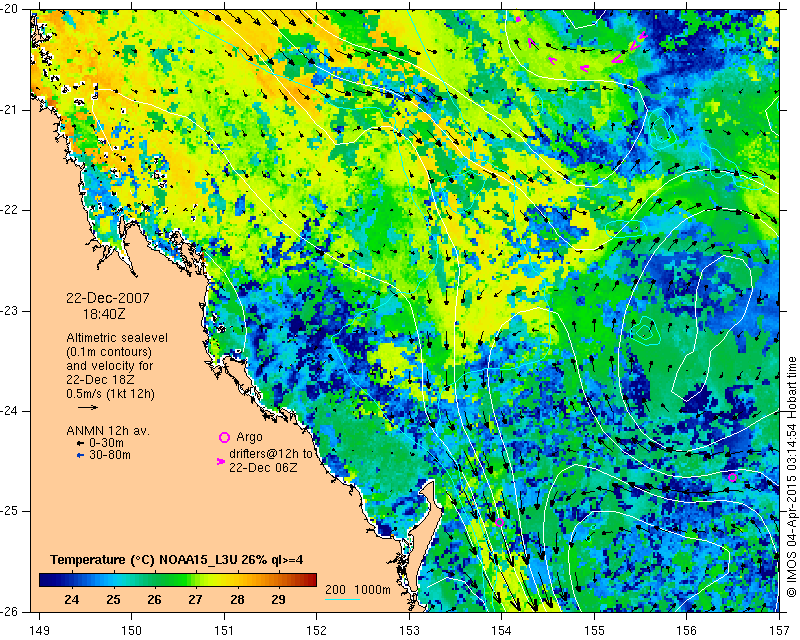
Task: Click the 'Argo' legend label
Action: [249, 437]
